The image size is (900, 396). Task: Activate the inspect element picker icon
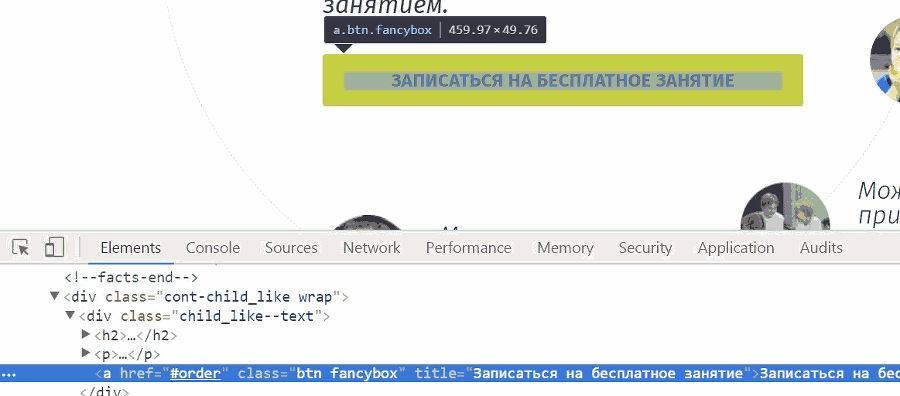click(21, 247)
